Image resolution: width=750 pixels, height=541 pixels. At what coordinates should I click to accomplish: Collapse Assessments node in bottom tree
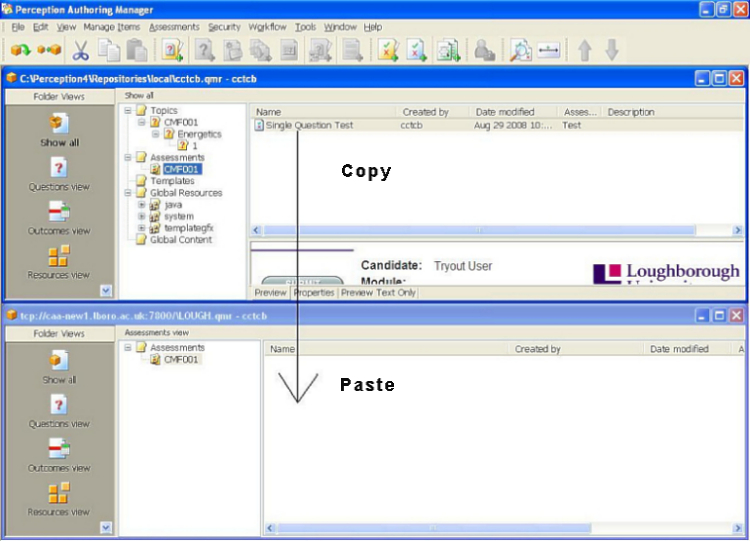point(129,348)
